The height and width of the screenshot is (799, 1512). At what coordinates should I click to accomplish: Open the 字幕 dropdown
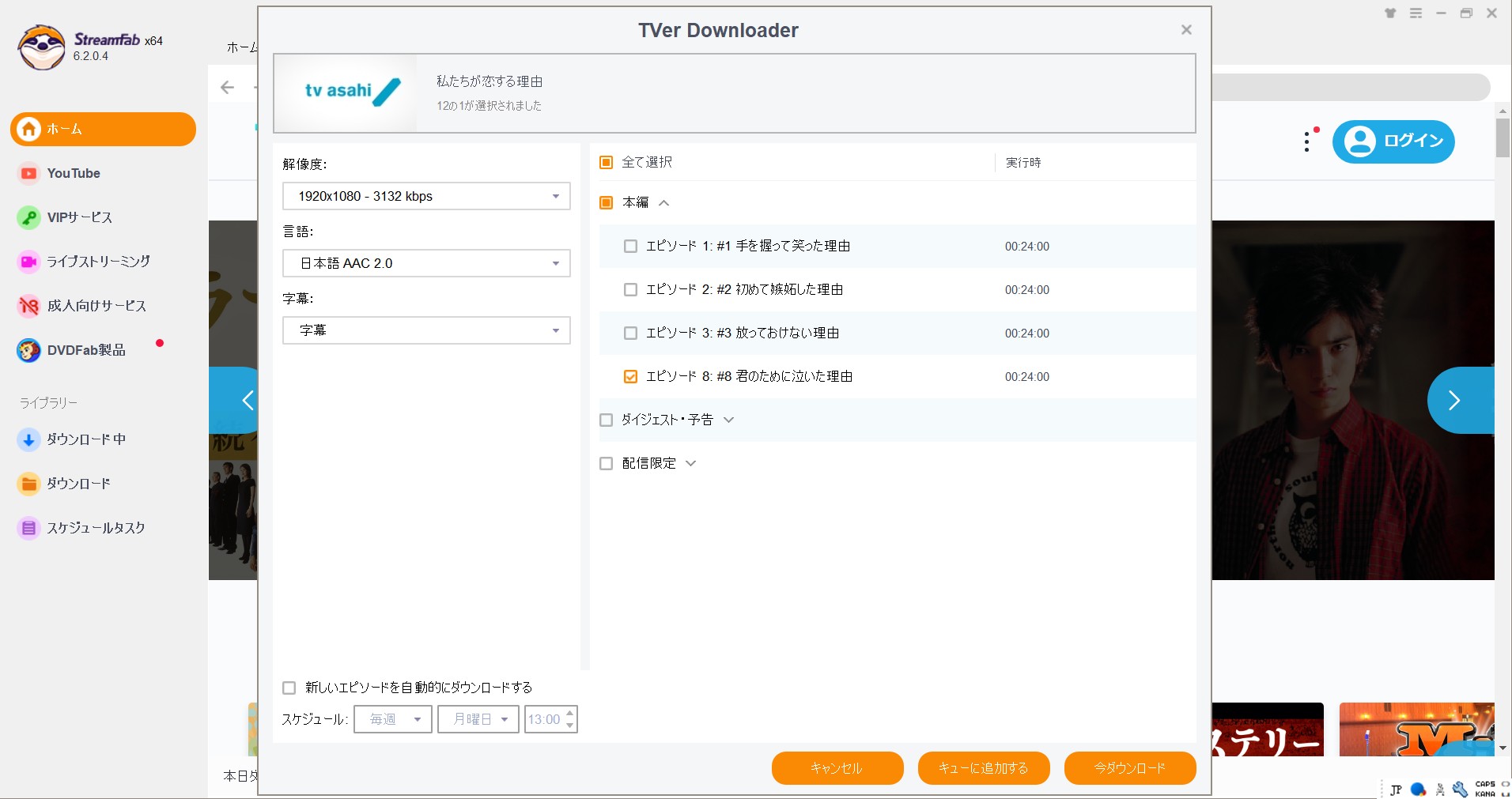tap(426, 330)
